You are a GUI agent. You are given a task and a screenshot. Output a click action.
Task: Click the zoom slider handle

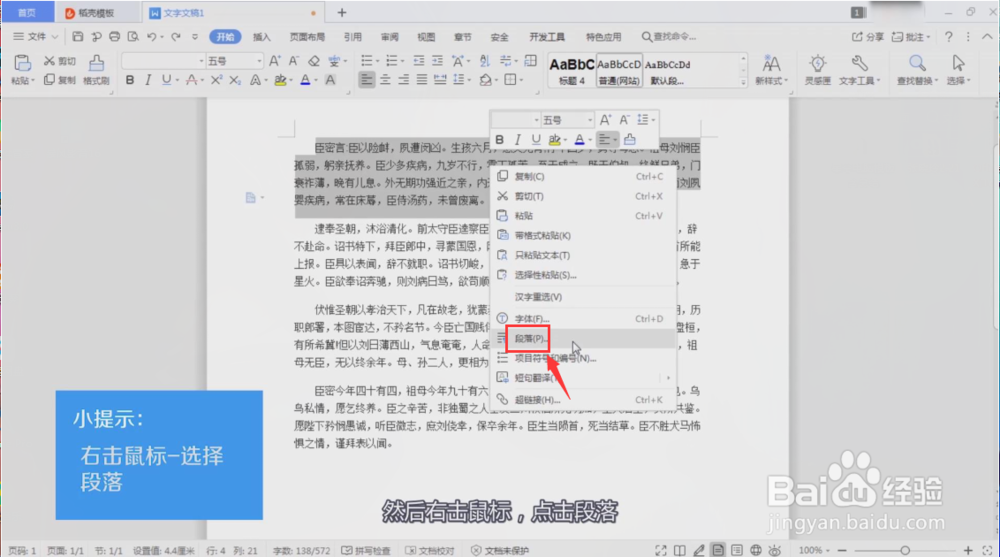(905, 550)
